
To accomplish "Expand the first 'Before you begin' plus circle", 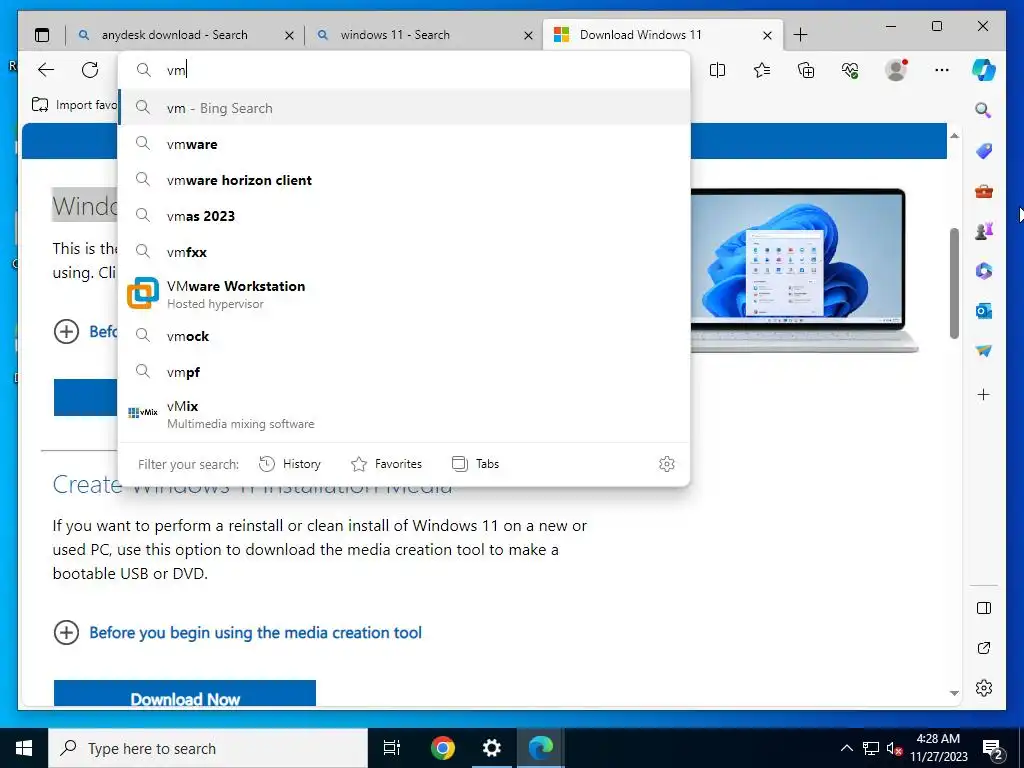I will (66, 331).
